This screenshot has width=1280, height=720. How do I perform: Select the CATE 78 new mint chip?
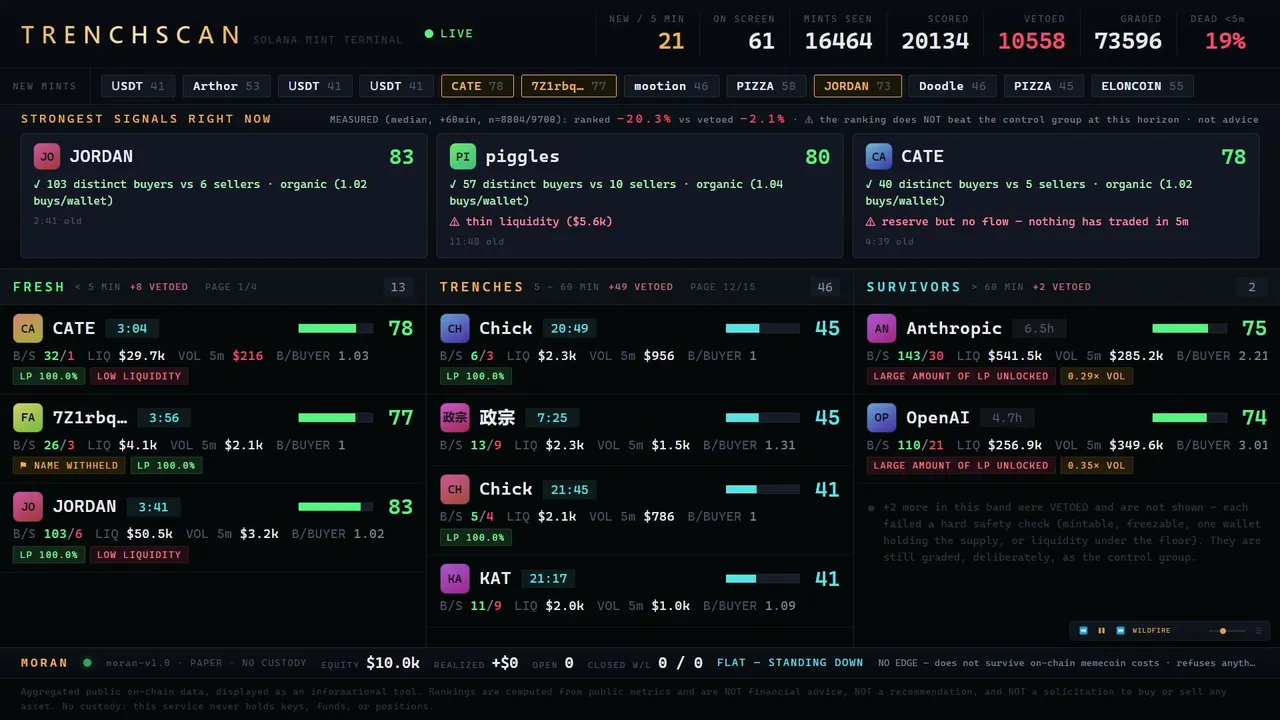tap(477, 86)
